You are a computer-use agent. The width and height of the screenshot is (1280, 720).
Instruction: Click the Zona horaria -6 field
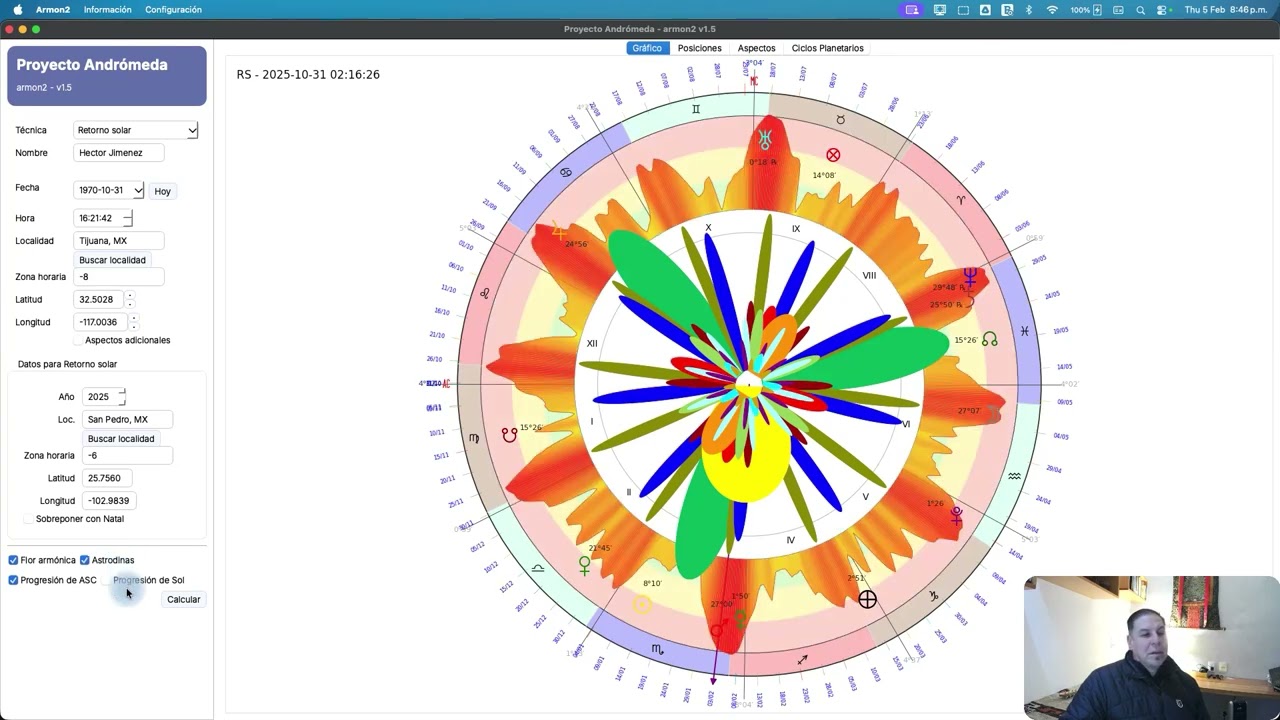click(x=127, y=455)
